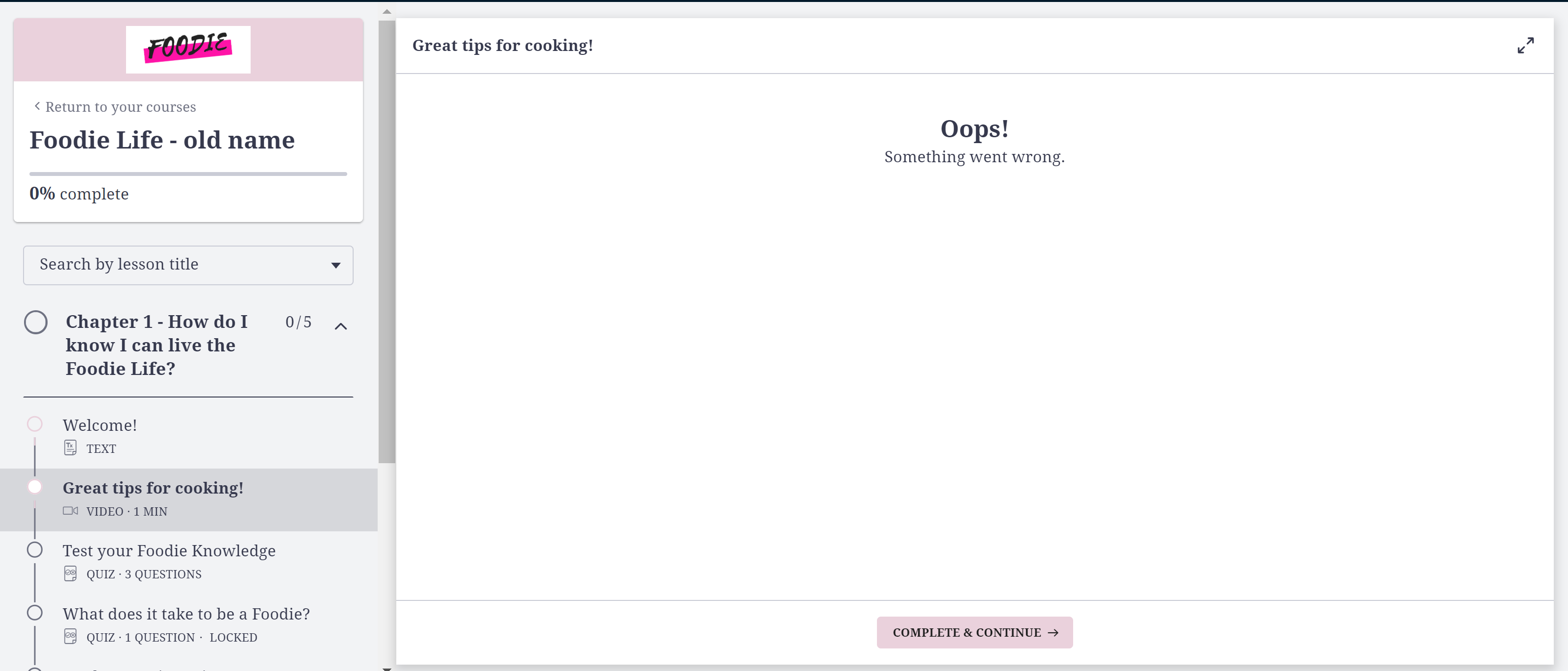Click the fullscreen expand icon
This screenshot has height=671, width=1568.
pos(1525,46)
